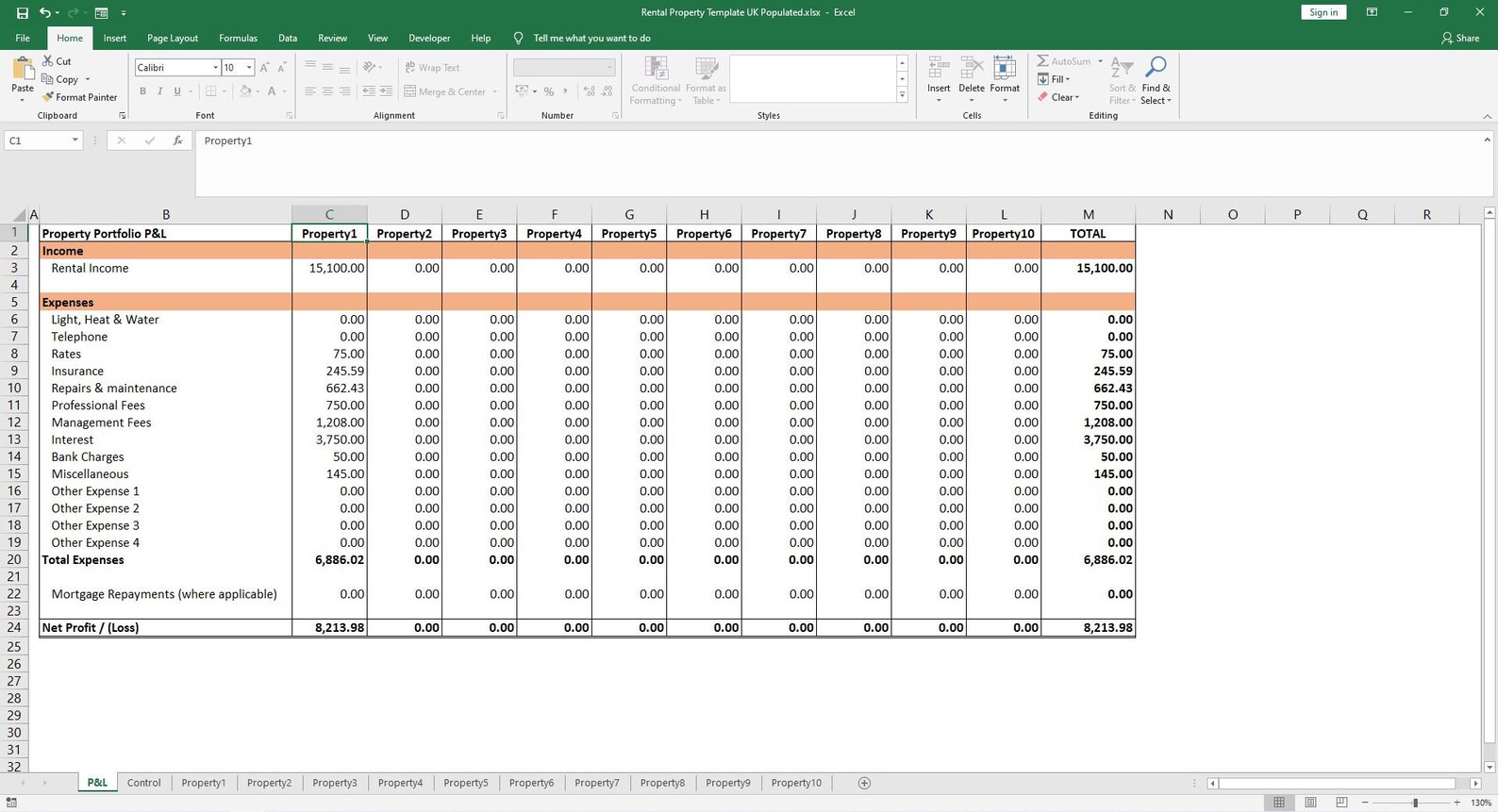This screenshot has width=1498, height=812.
Task: Open the Clear dropdown
Action: pyautogui.click(x=1057, y=97)
